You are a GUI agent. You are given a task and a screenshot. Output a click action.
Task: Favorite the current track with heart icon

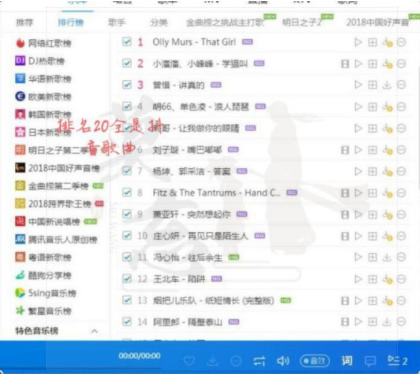[x=189, y=361]
